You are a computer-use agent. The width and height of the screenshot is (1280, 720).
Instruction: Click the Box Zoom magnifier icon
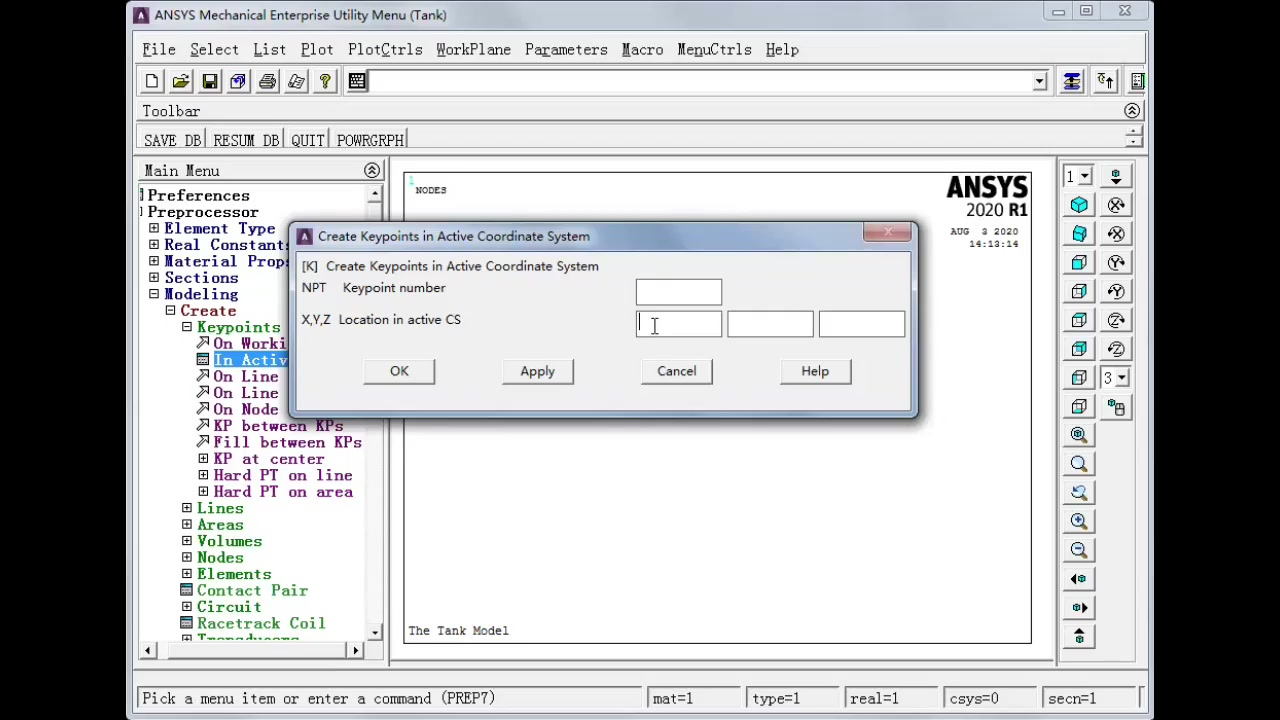click(x=1079, y=464)
